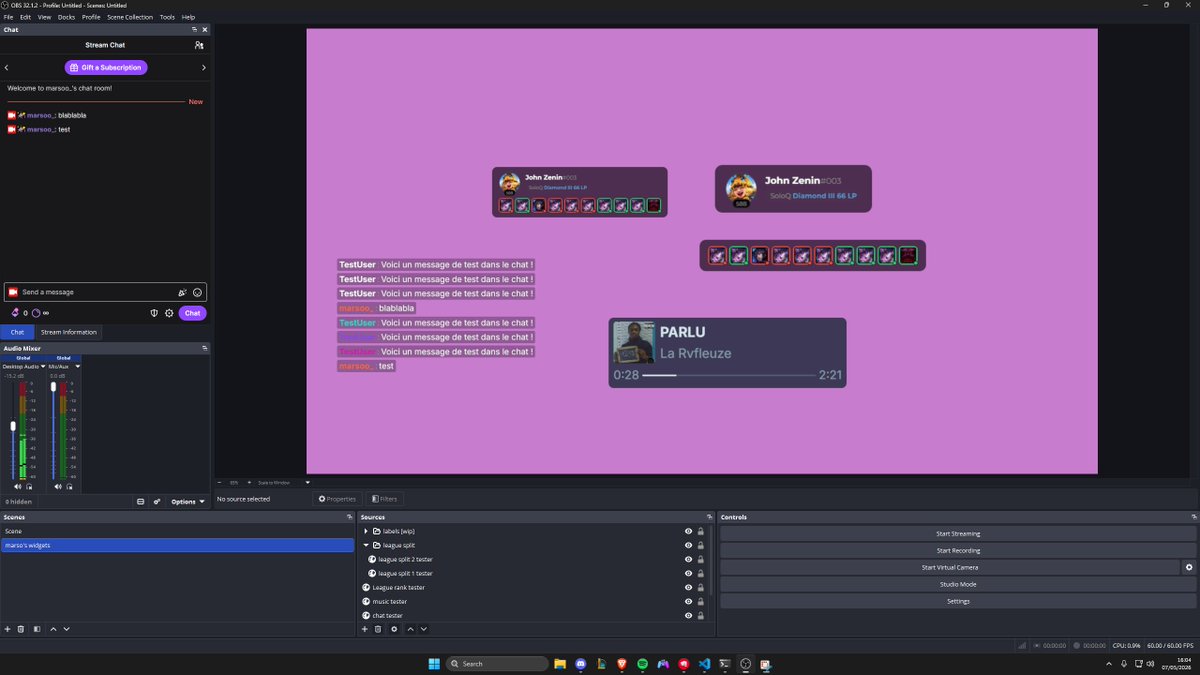Toggle monitoring headphones for Desktop Audio
The height and width of the screenshot is (675, 1200).
29,486
